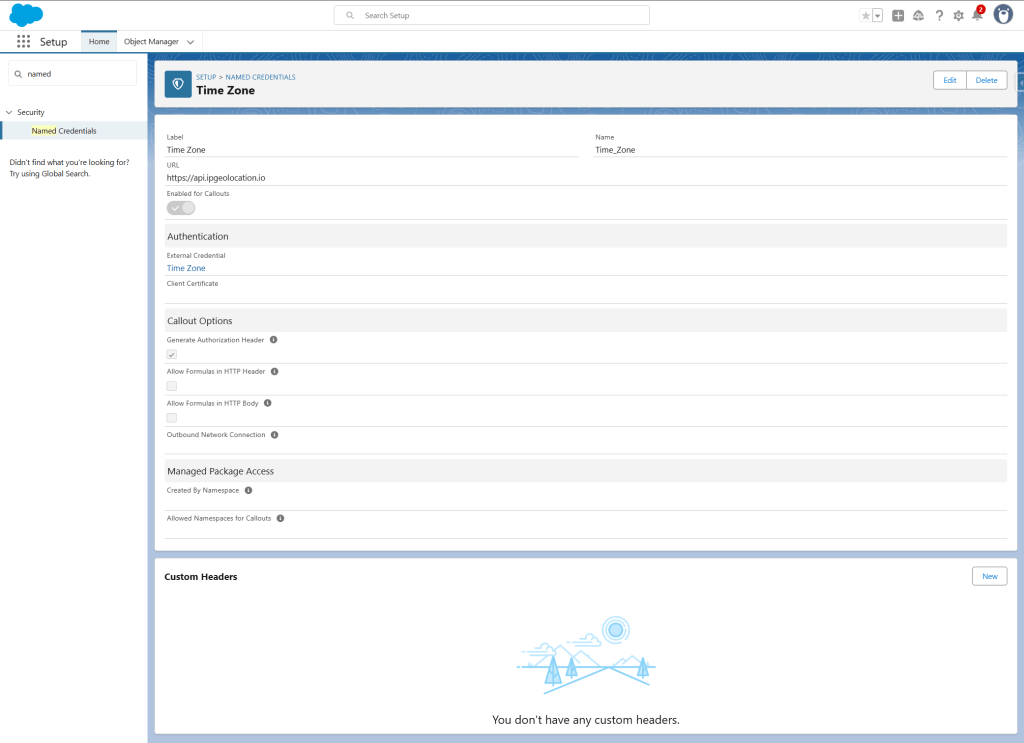Viewport: 1024px width, 743px height.
Task: Click the Global Actions plus icon
Action: pos(898,15)
